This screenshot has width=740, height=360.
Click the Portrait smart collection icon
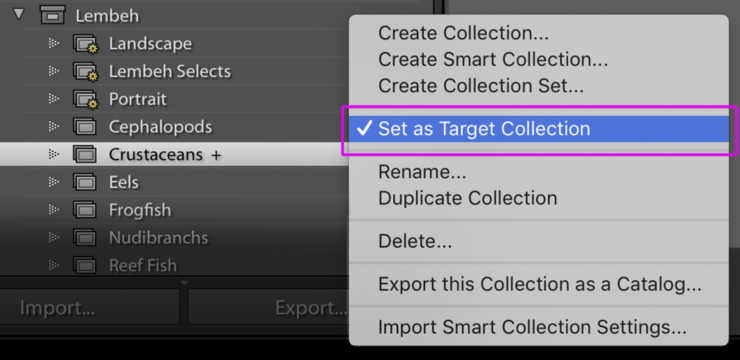point(85,99)
